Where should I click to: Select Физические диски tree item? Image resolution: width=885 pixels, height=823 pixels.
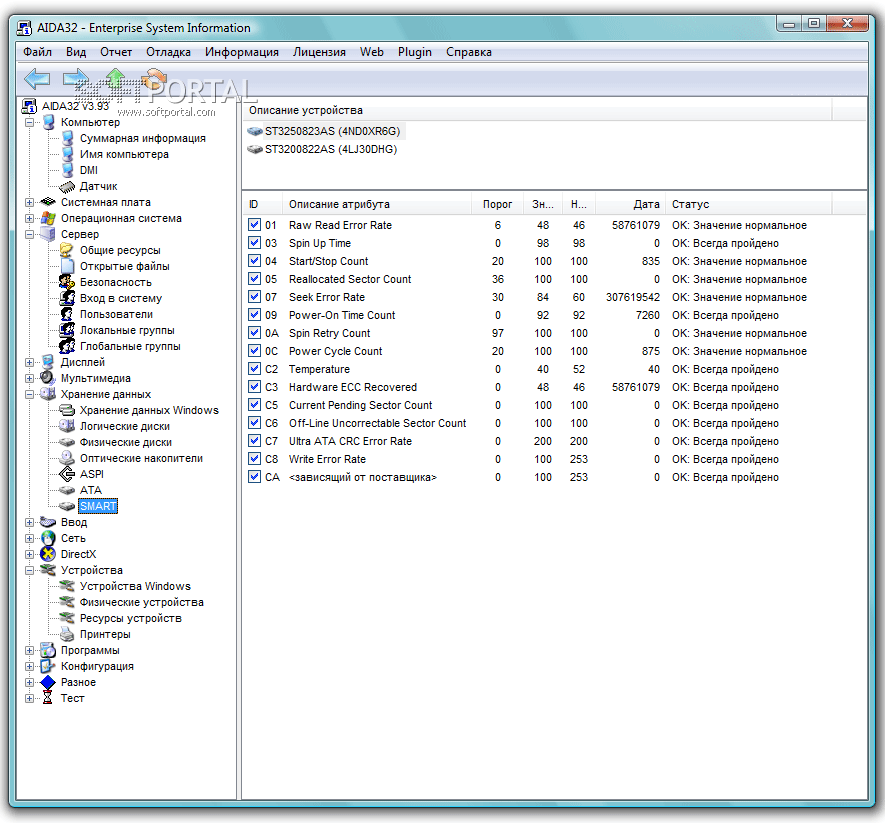point(126,443)
